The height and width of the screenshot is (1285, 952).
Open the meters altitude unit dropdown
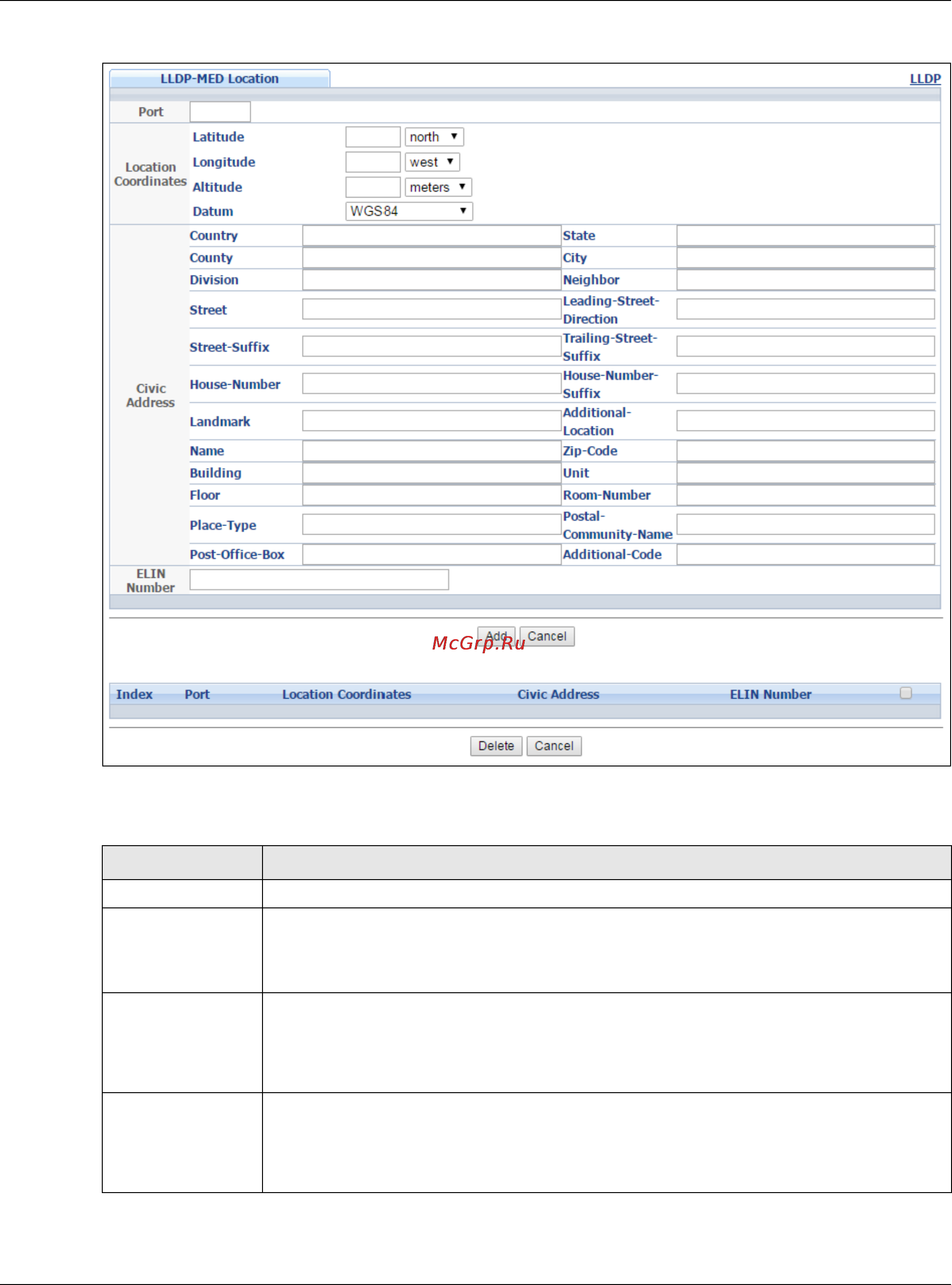(439, 187)
